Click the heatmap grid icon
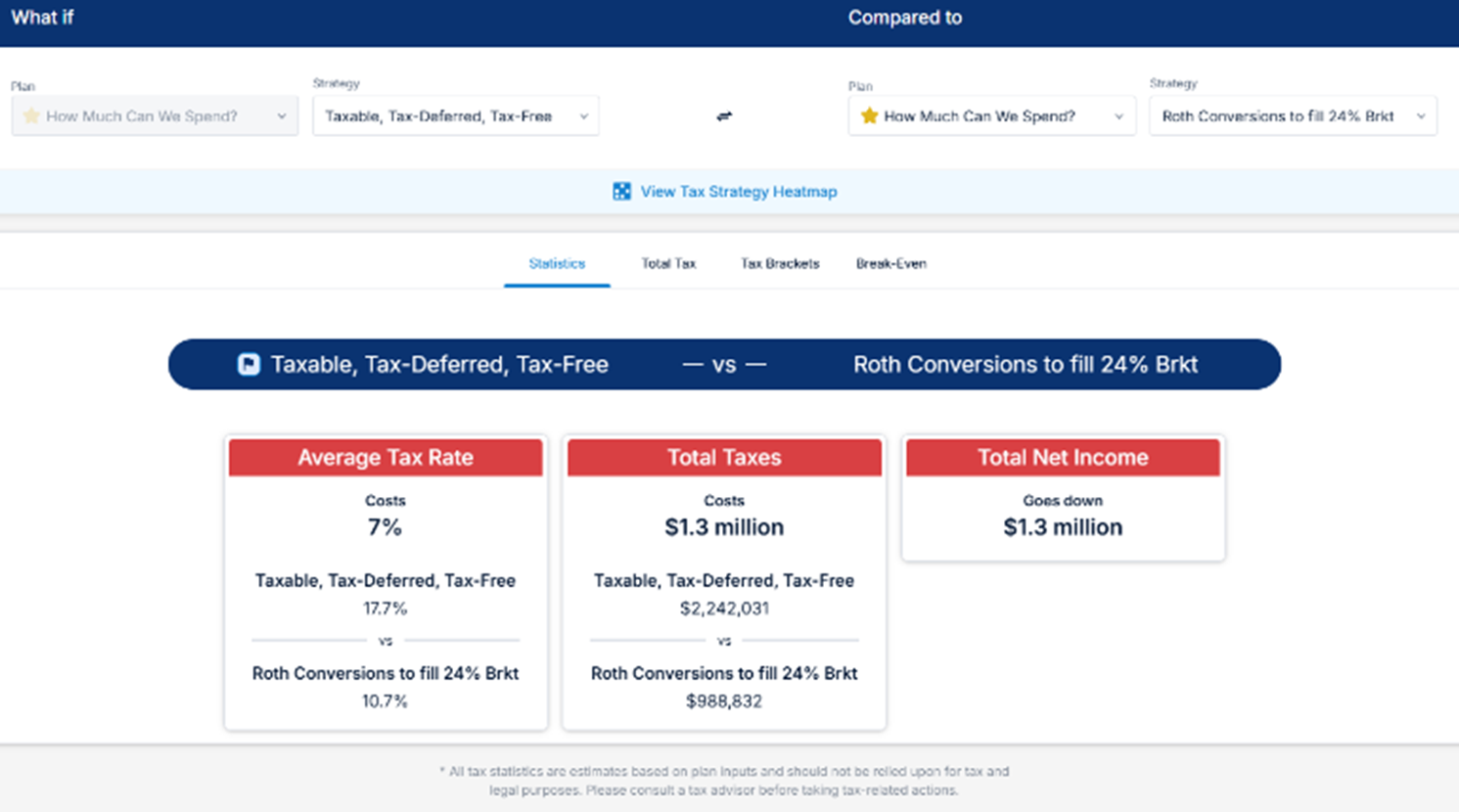Image resolution: width=1459 pixels, height=812 pixels. [x=621, y=192]
